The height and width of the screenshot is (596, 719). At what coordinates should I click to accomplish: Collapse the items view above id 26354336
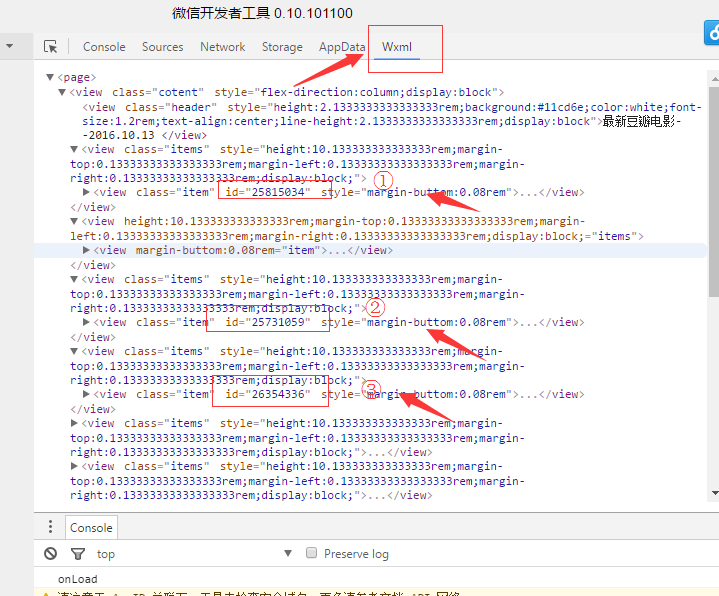[x=74, y=351]
